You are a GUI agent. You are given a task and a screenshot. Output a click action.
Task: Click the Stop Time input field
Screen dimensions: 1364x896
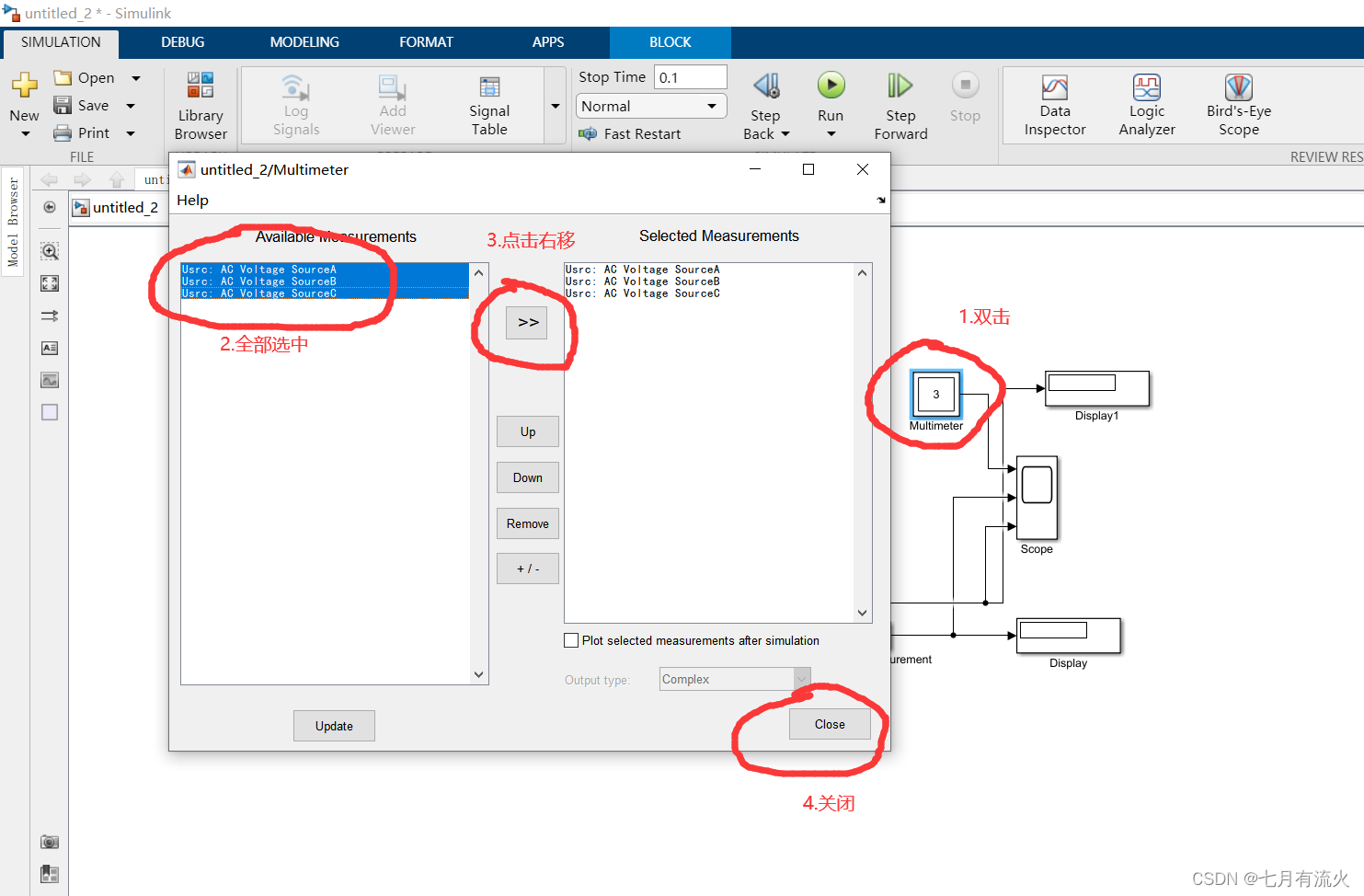click(690, 77)
